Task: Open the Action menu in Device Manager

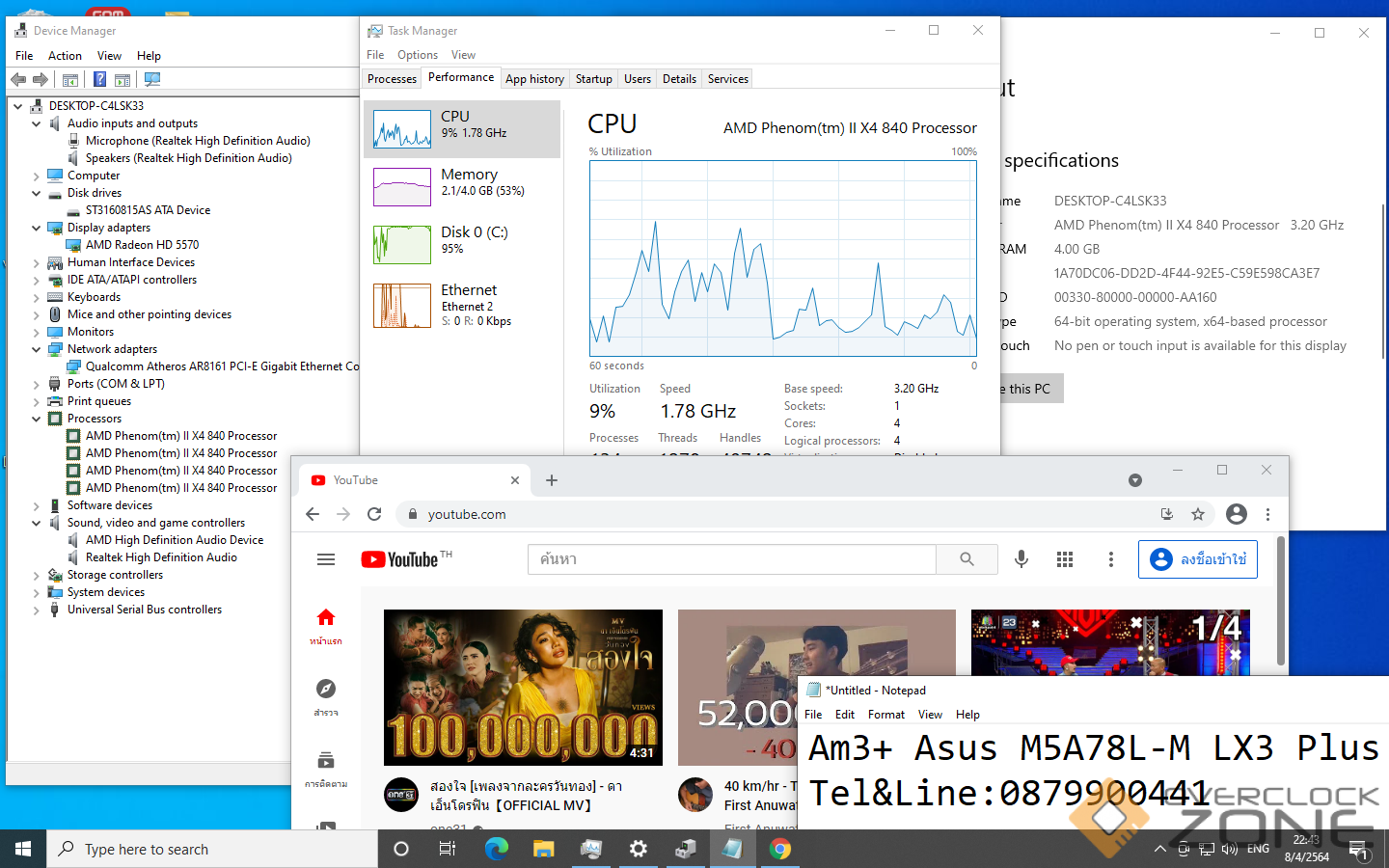Action: pos(65,56)
